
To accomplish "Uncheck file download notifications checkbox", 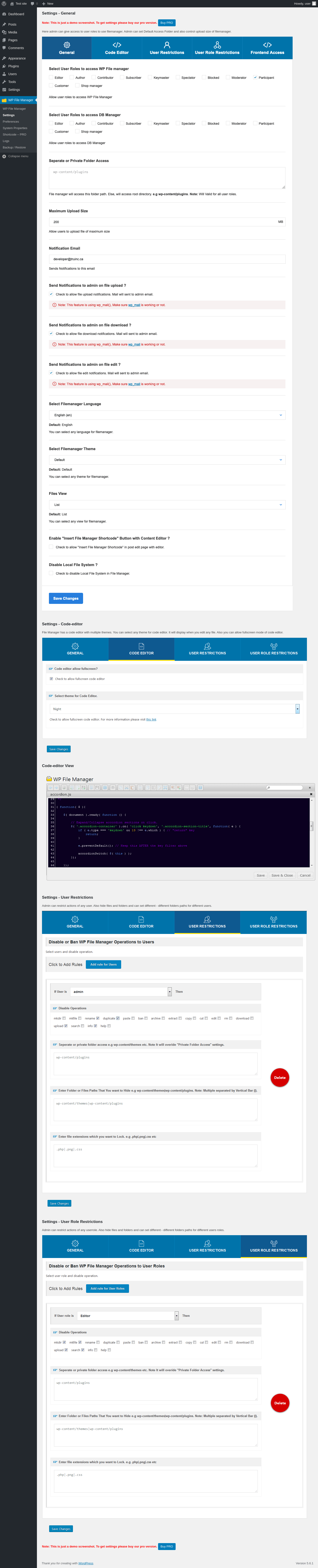I will tap(51, 334).
